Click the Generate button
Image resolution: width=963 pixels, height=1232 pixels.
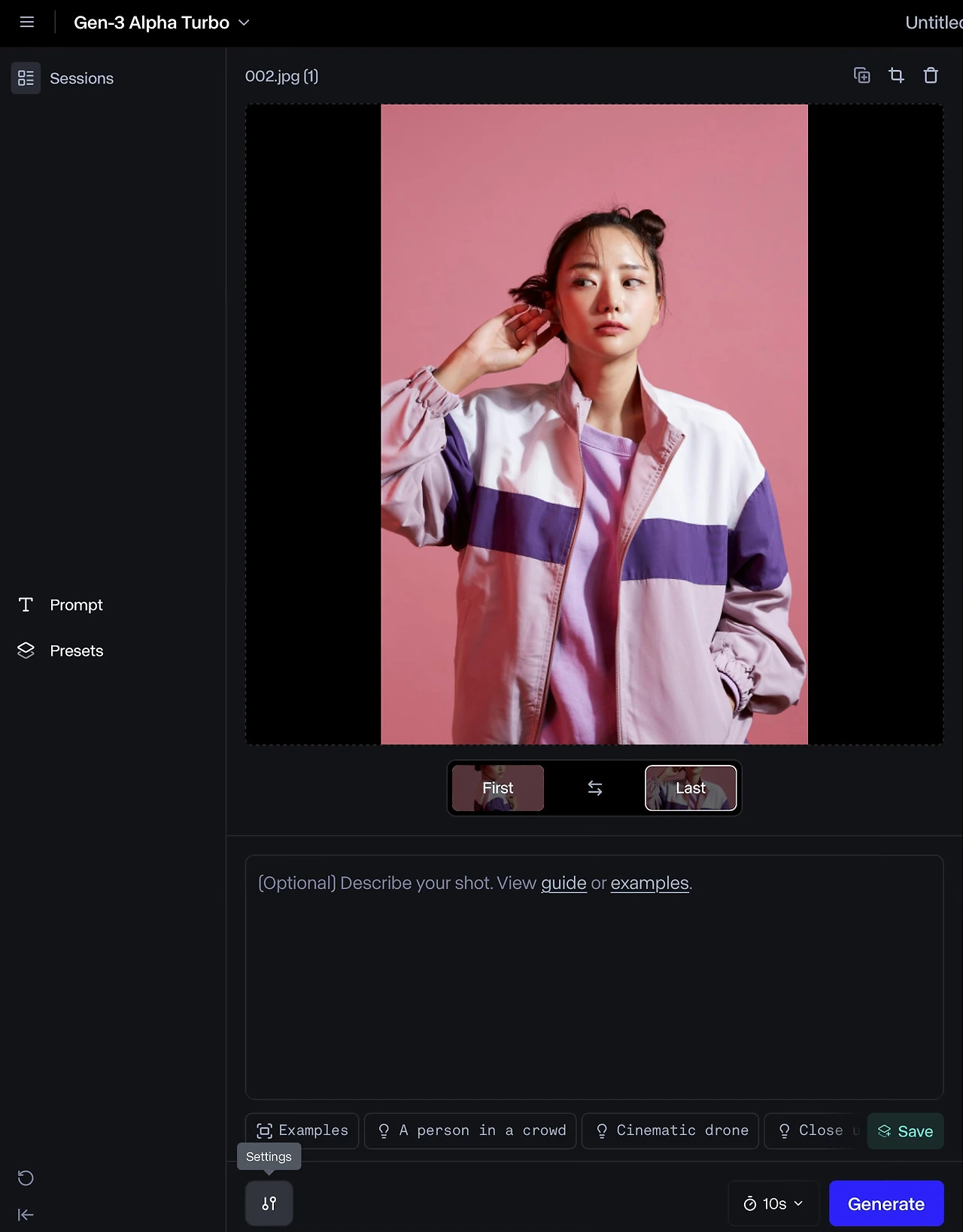click(x=886, y=1203)
